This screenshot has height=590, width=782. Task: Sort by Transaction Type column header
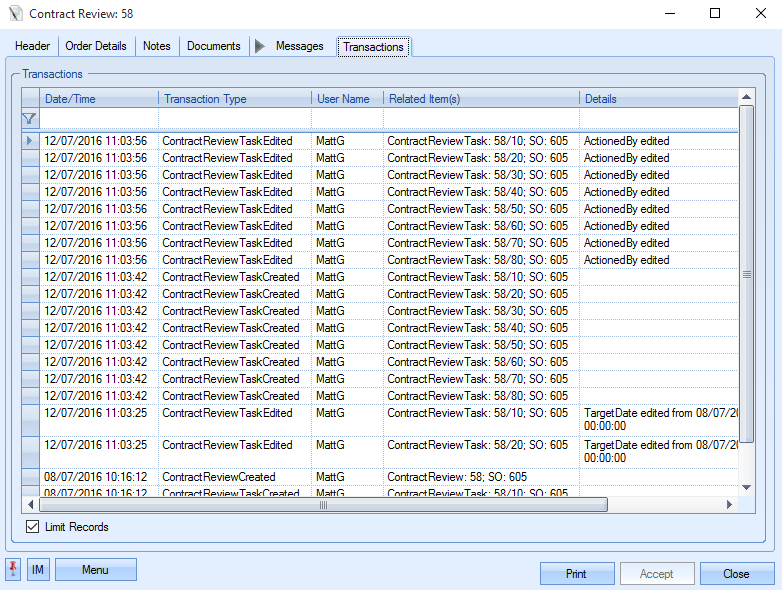234,99
